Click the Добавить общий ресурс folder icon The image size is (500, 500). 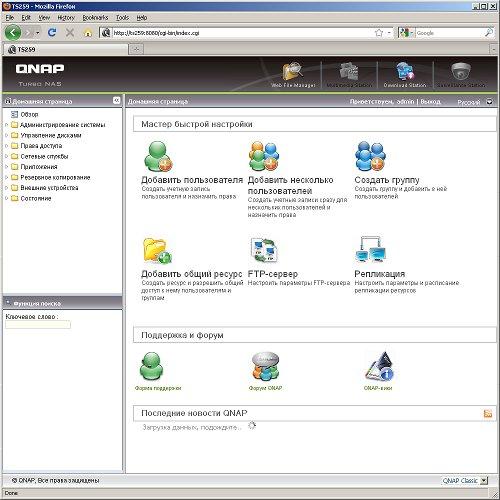tap(157, 251)
